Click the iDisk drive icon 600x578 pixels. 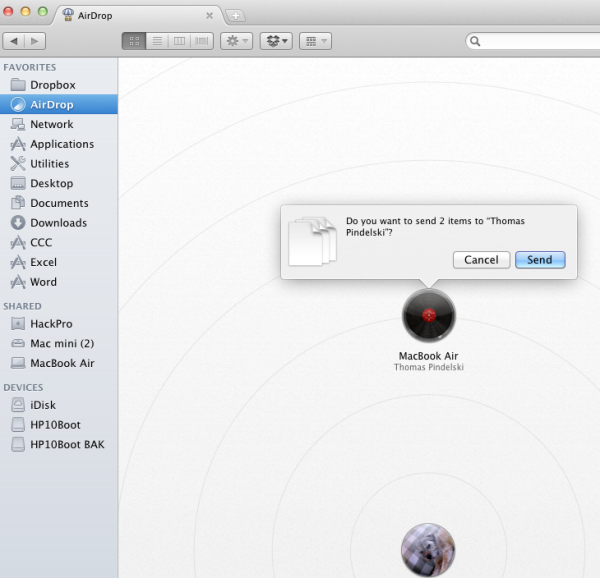18,405
